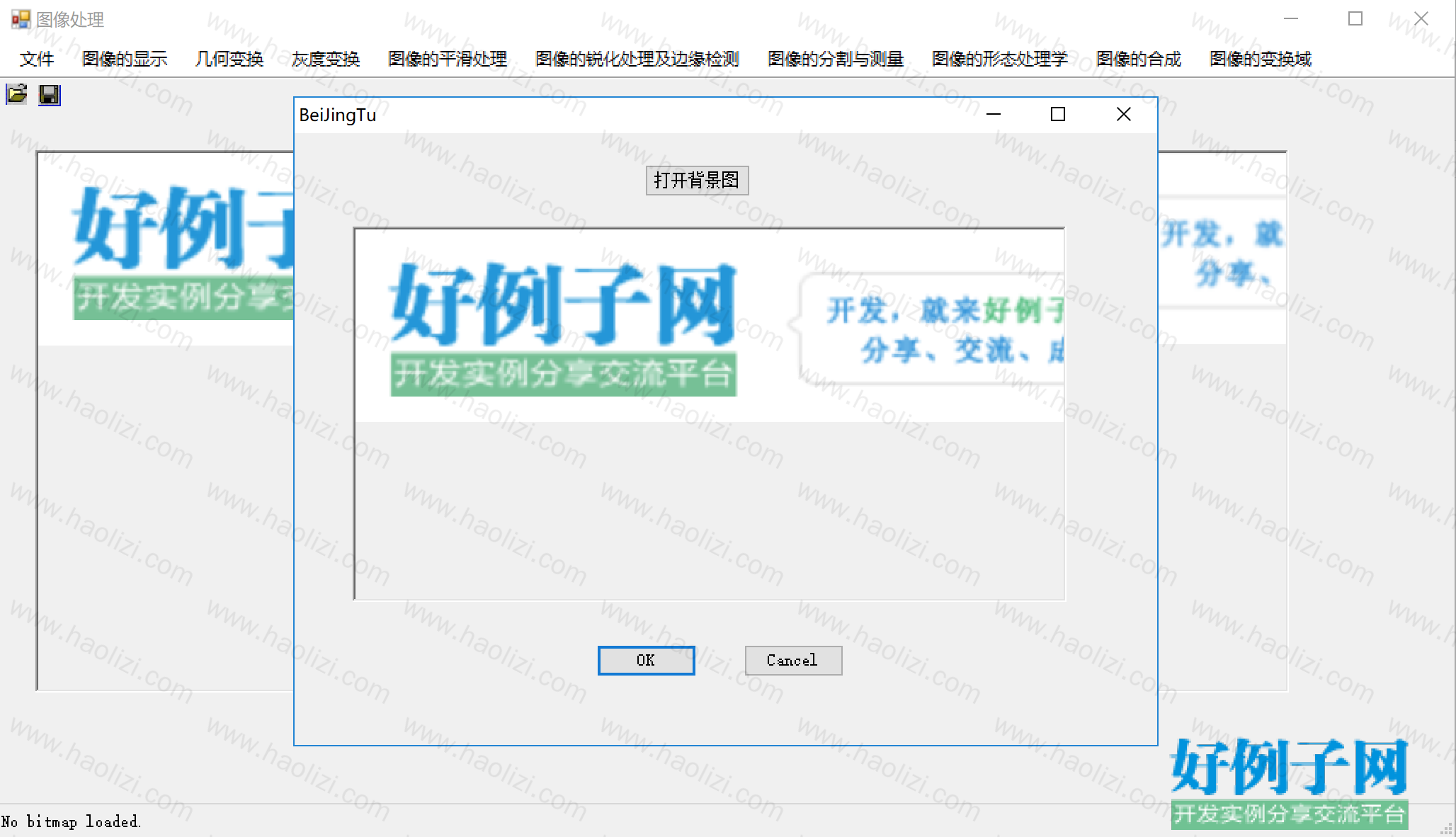Open the 图像的合成 menu
The width and height of the screenshot is (1456, 837).
(x=1139, y=59)
